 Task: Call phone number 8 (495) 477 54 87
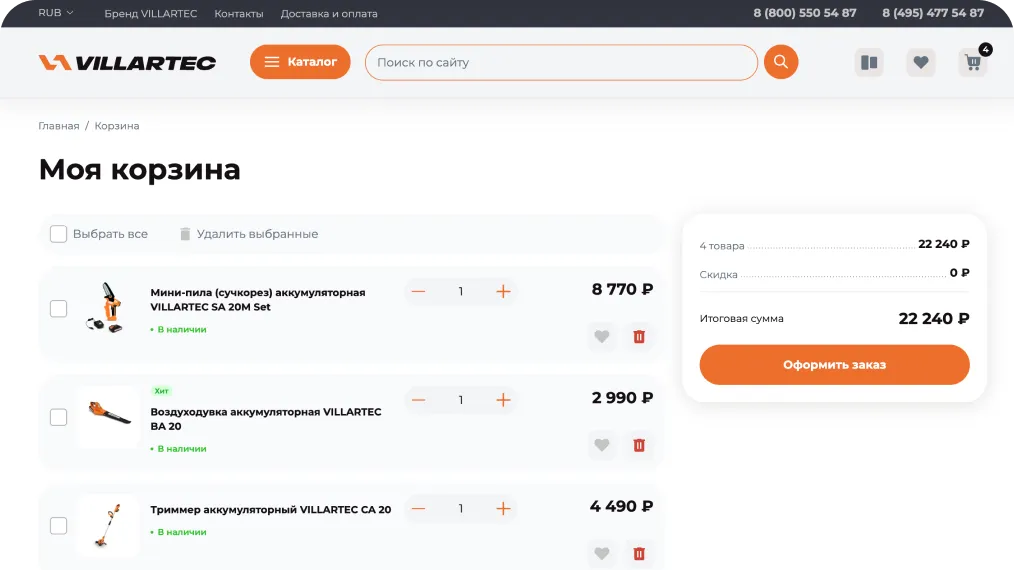tap(933, 13)
